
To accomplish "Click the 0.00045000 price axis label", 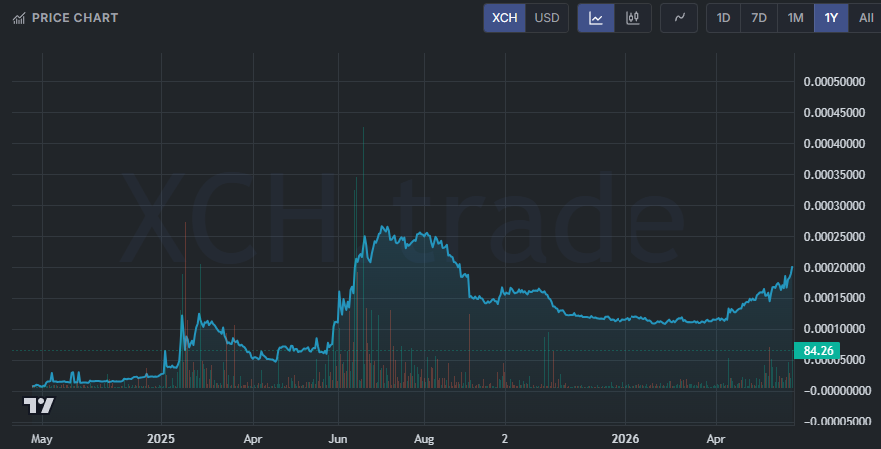I will point(834,113).
